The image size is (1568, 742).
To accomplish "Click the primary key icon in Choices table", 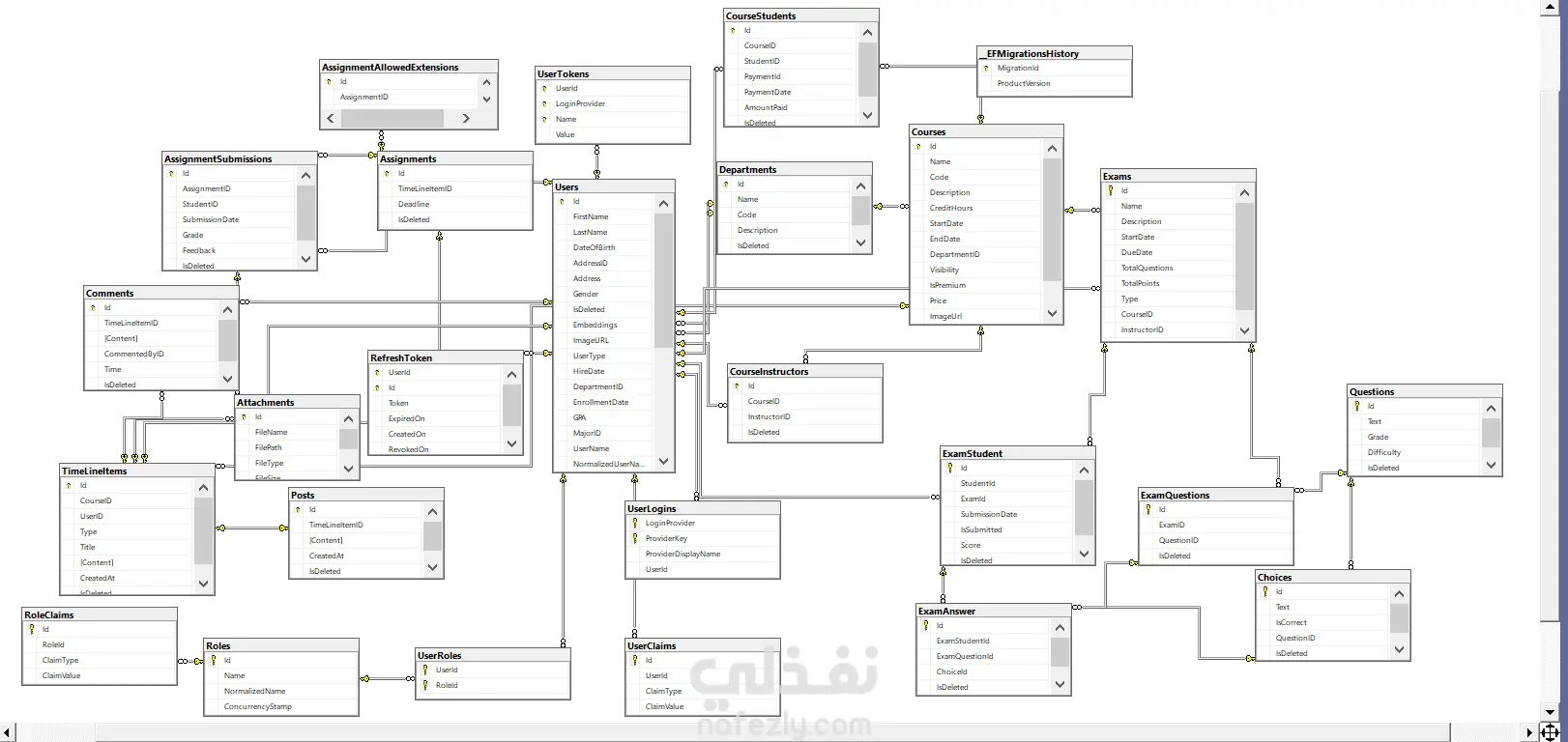I will coord(1264,592).
